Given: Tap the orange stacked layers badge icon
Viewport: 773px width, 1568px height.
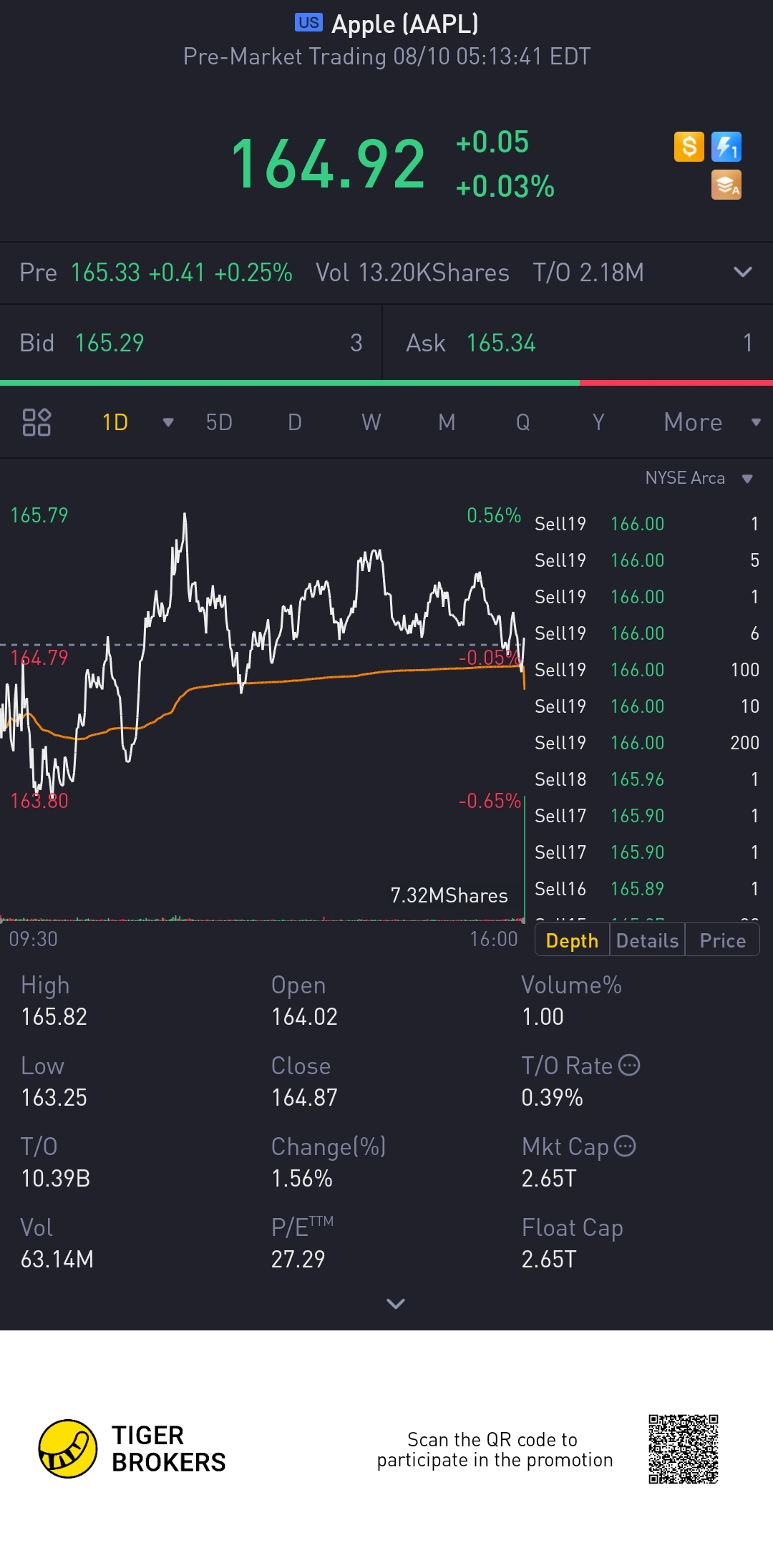Looking at the screenshot, I should pyautogui.click(x=726, y=185).
